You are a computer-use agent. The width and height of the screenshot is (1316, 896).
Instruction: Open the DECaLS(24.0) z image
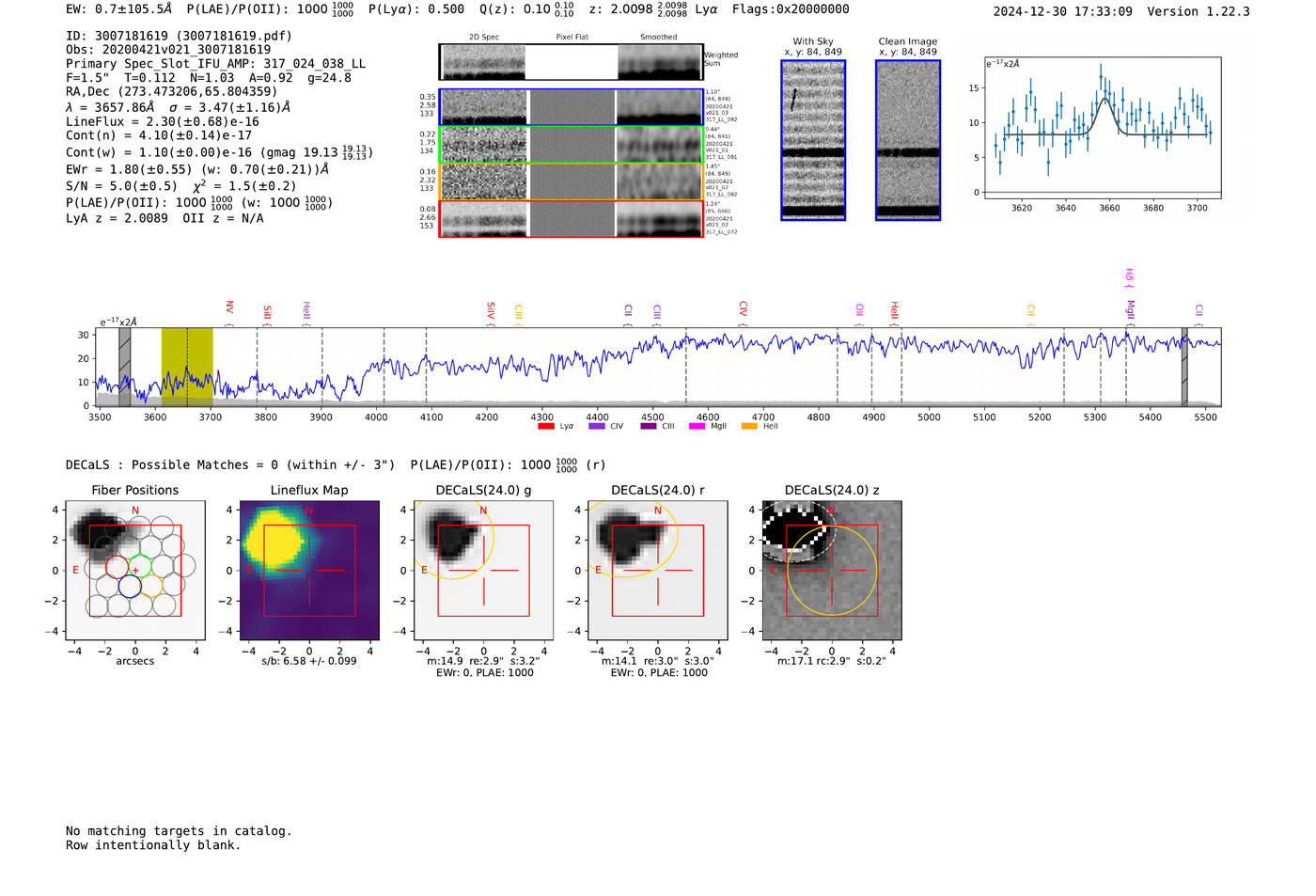[x=832, y=570]
